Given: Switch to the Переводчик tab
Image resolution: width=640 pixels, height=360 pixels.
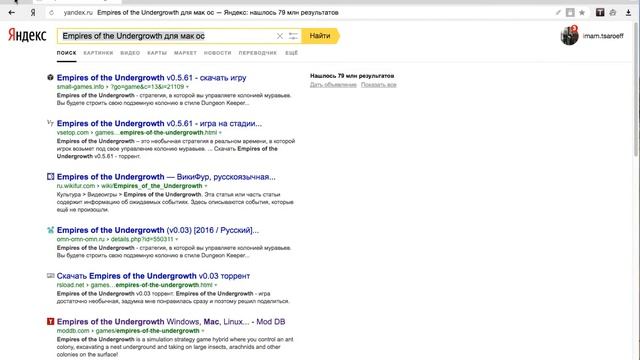Looking at the screenshot, I should click(x=258, y=53).
